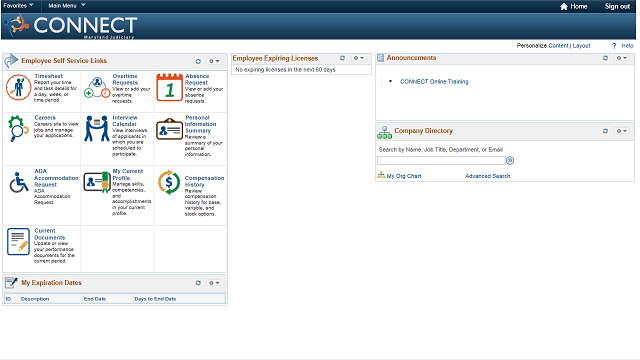Open Compensation History dollar icon

[x=169, y=182]
